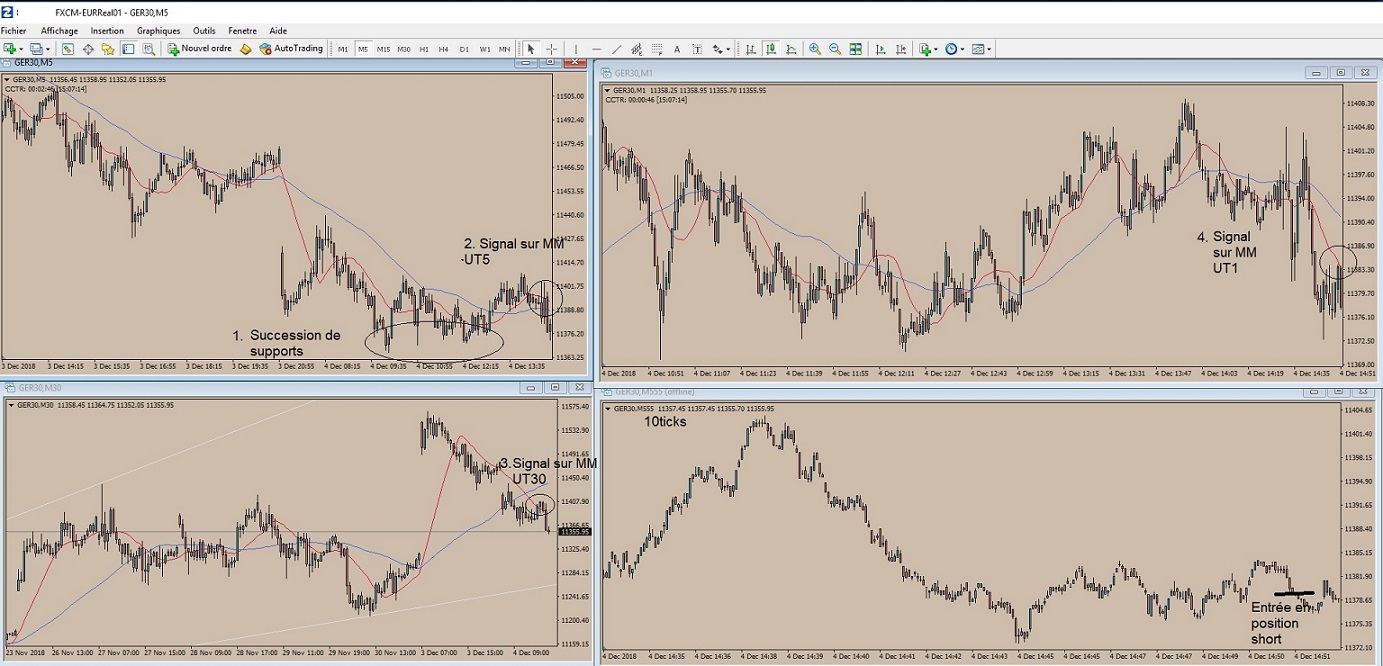This screenshot has height=666, width=1383.
Task: Open the Graphiques menu
Action: point(158,31)
